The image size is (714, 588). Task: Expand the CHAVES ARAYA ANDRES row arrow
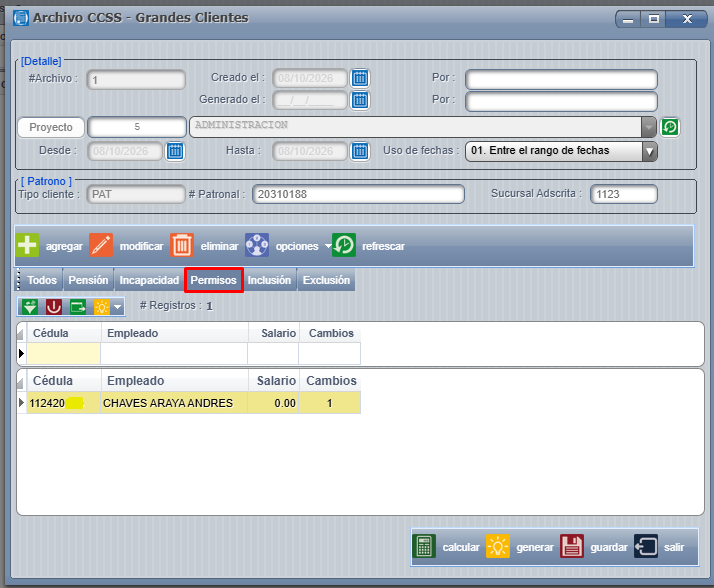pyautogui.click(x=21, y=403)
